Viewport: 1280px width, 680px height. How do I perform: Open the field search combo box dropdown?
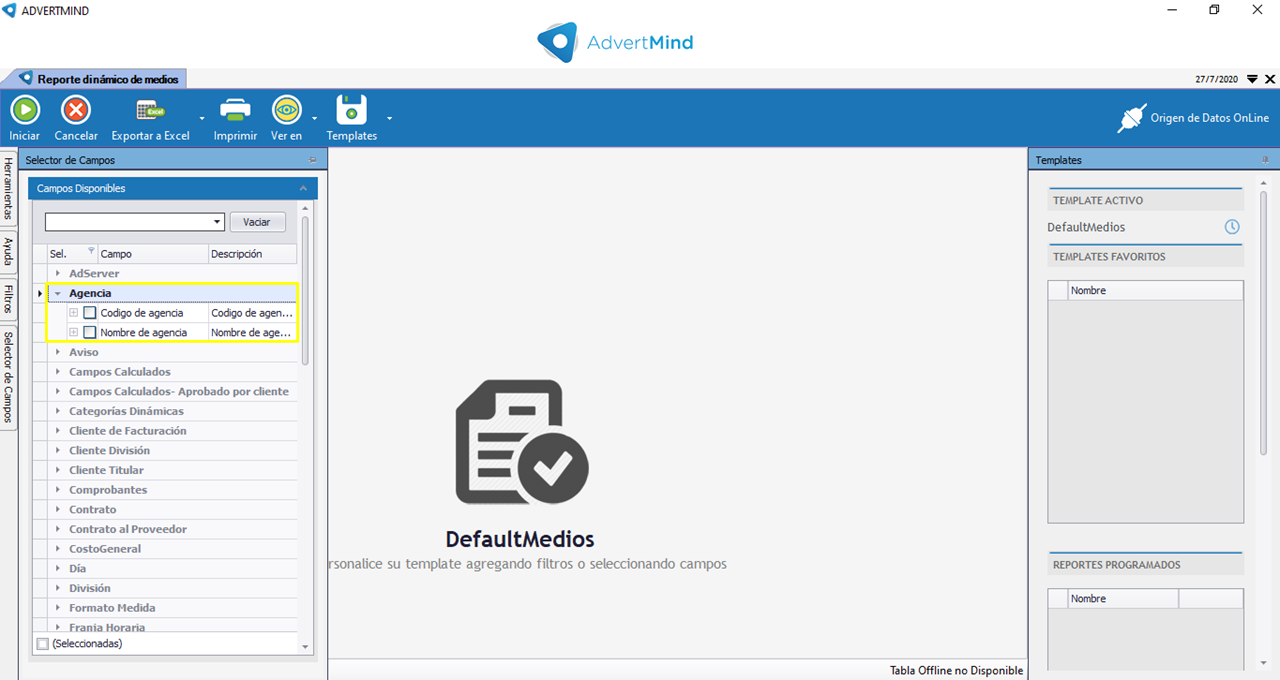coord(217,222)
